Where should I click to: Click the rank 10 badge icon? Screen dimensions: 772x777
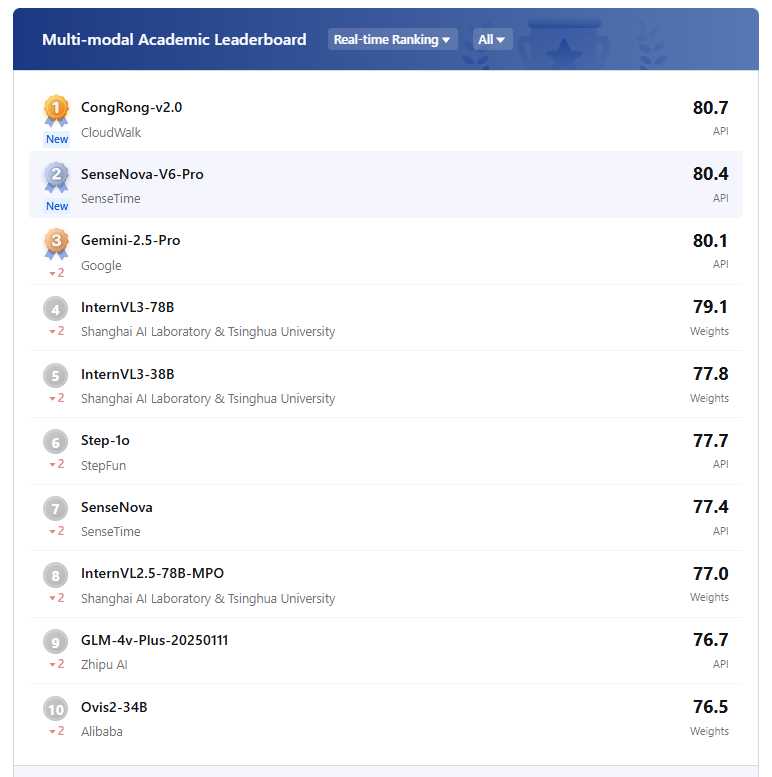coord(55,709)
